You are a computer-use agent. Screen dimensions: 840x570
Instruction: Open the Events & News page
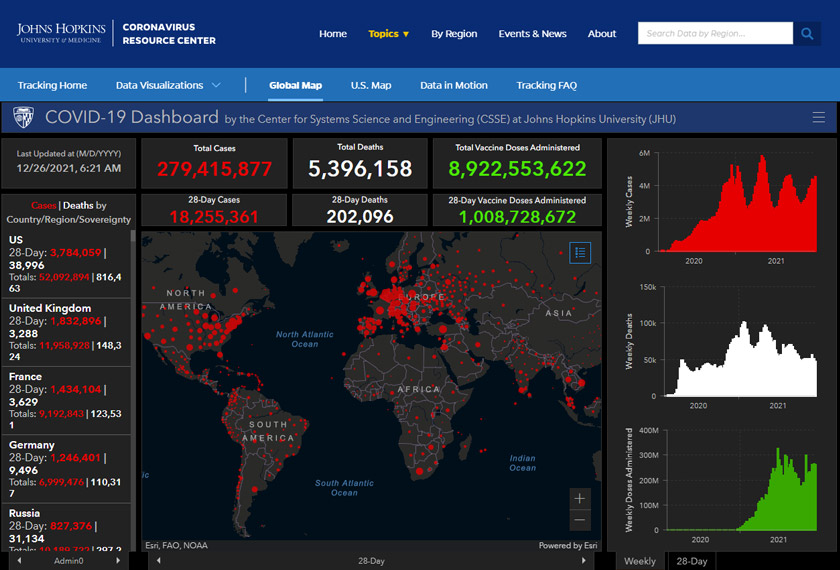point(532,34)
